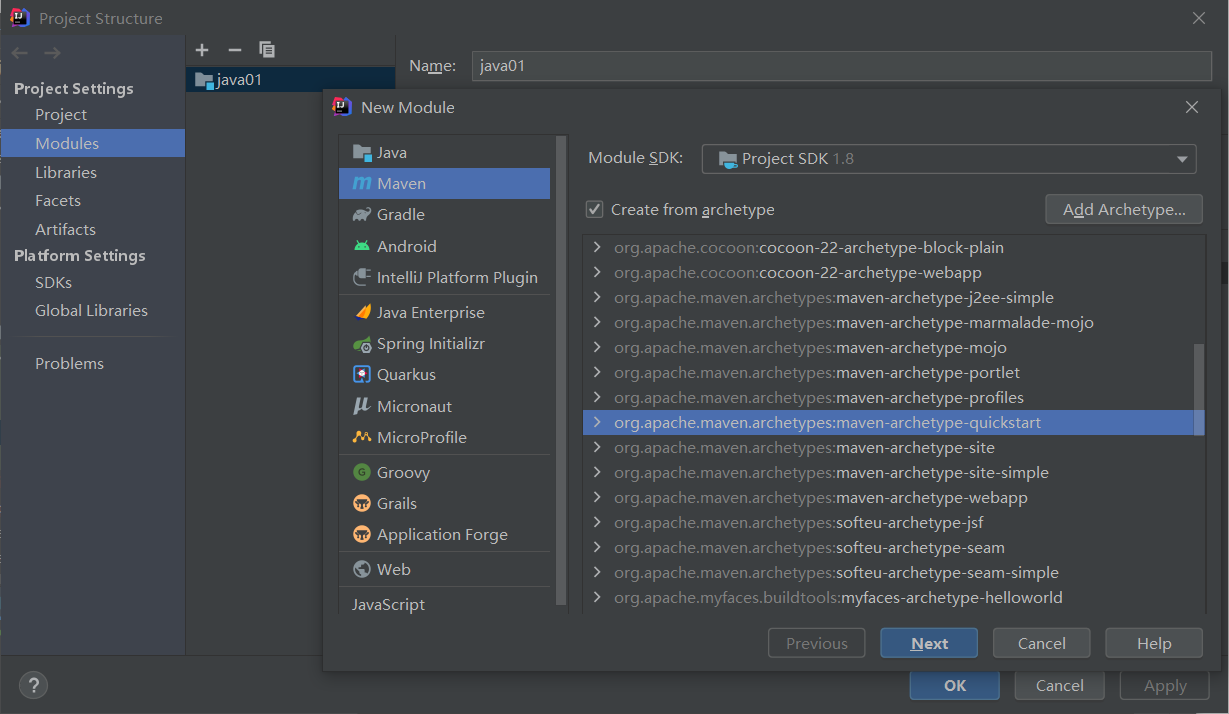
Task: Click the MicroProfile icon
Action: 361,437
